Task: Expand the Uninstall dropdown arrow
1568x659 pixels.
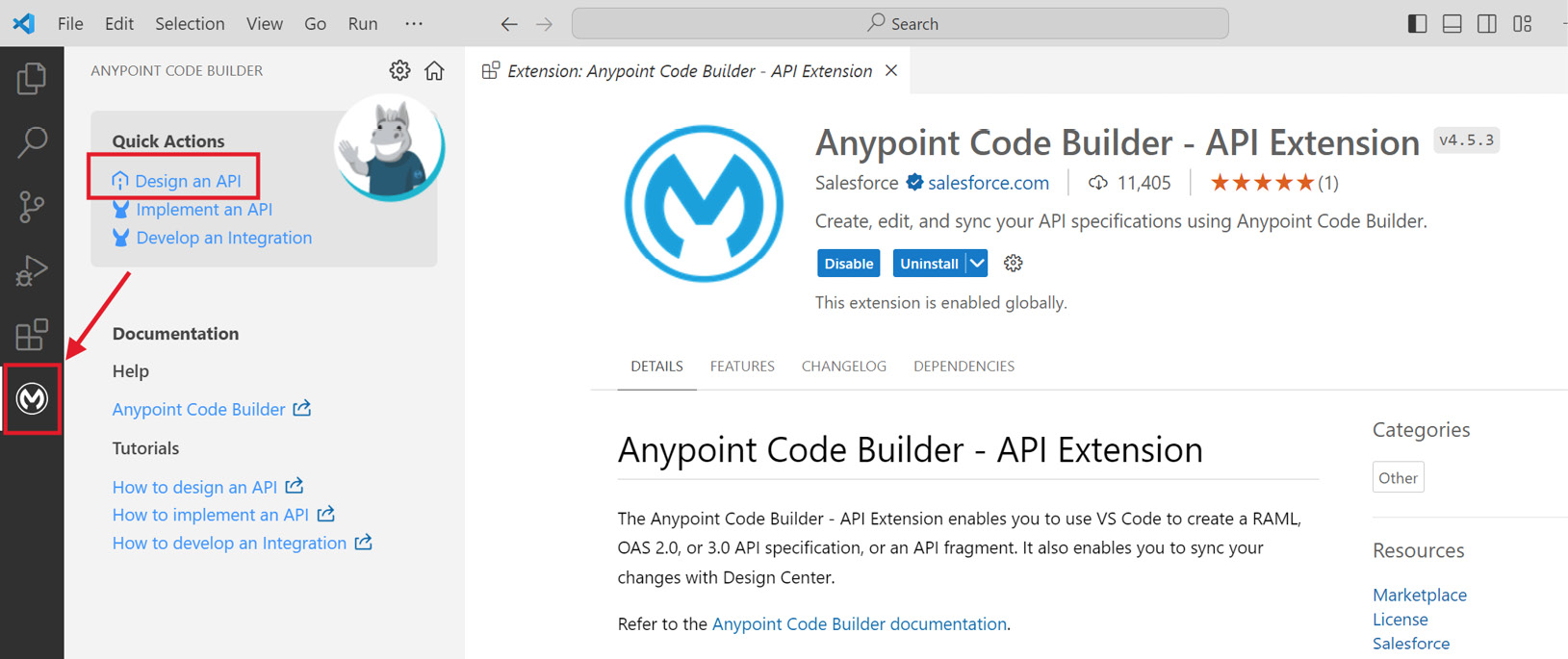Action: pos(977,263)
